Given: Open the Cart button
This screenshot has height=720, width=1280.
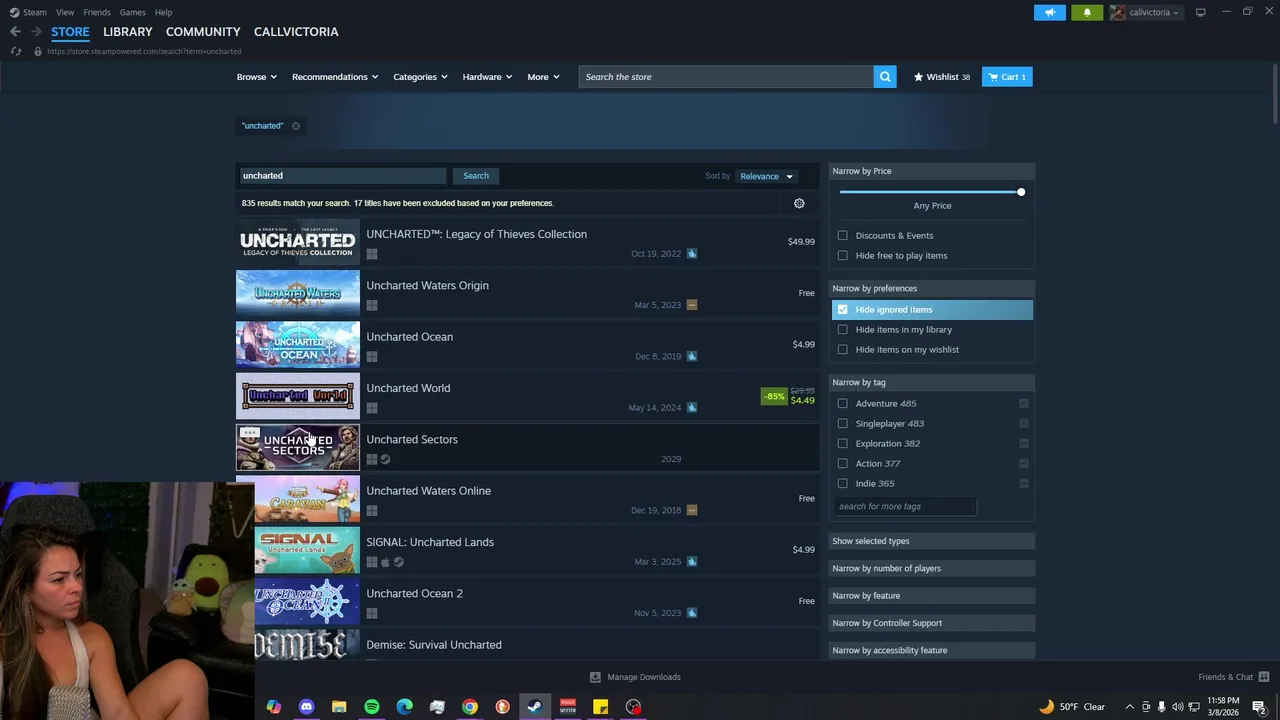Looking at the screenshot, I should pyautogui.click(x=1007, y=77).
